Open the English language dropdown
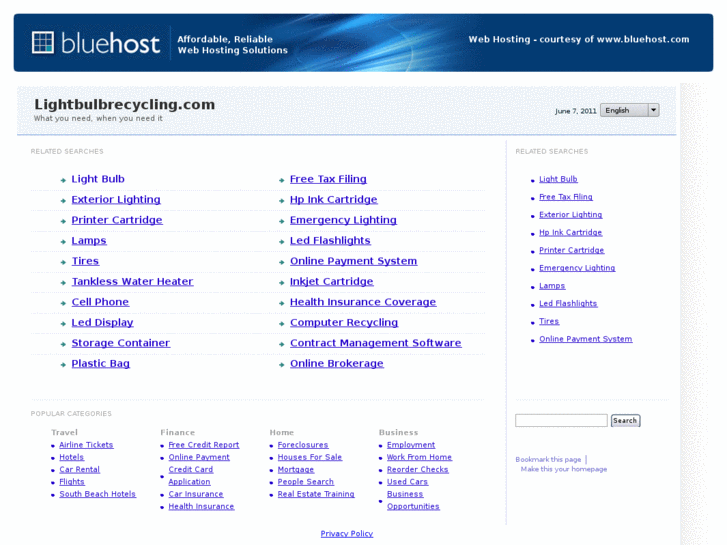This screenshot has width=727, height=545. tap(630, 110)
